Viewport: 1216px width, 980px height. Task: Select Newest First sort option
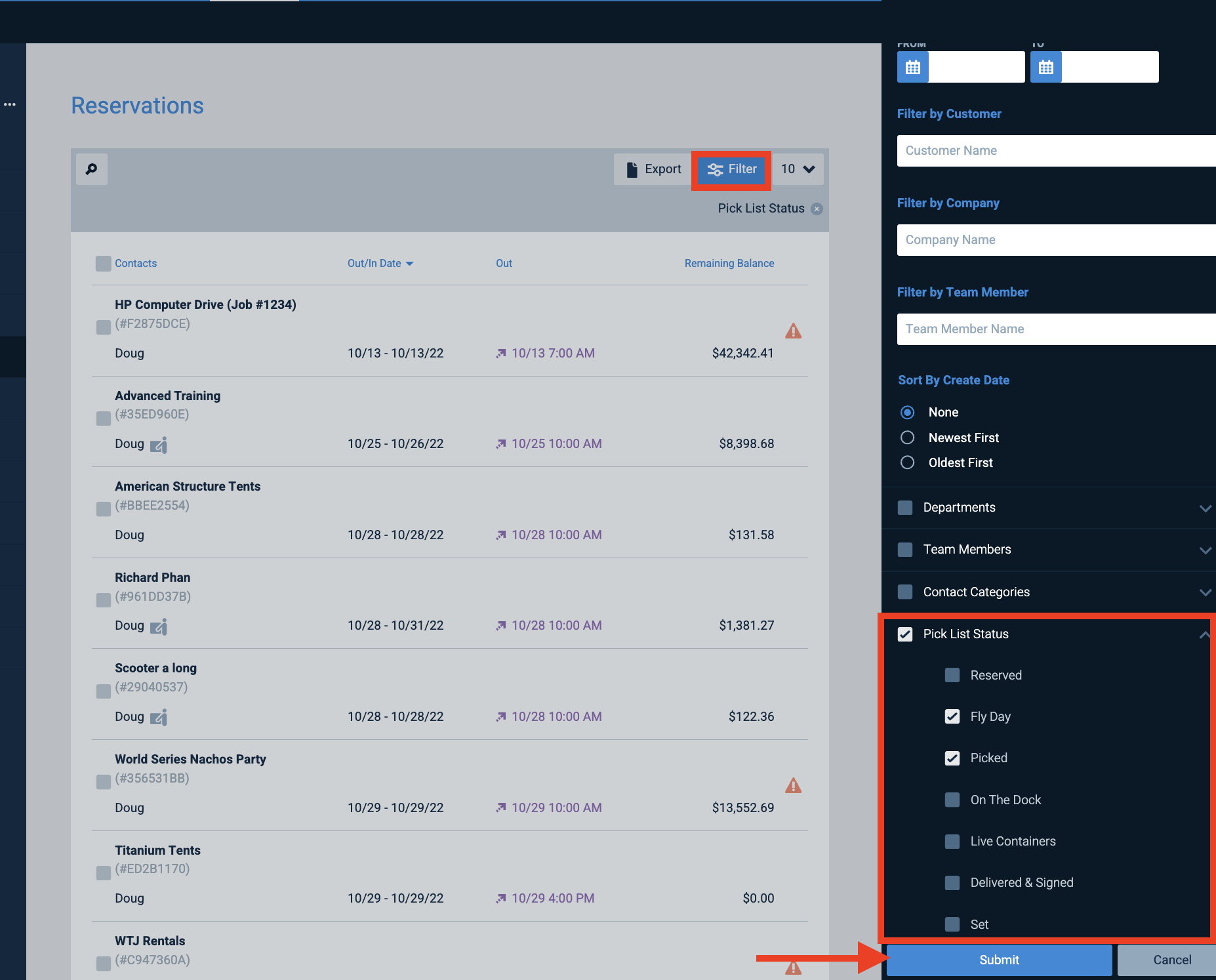click(907, 438)
